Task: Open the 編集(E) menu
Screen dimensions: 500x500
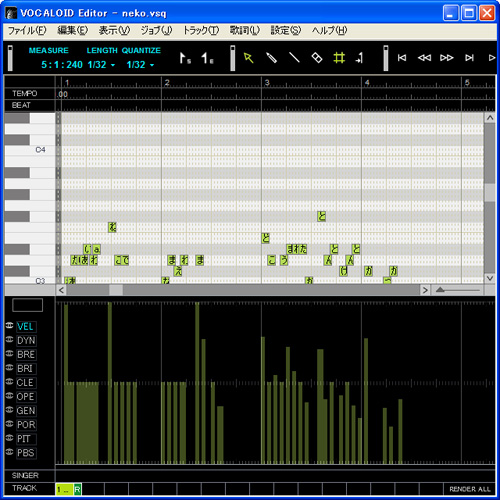Action: coord(72,31)
